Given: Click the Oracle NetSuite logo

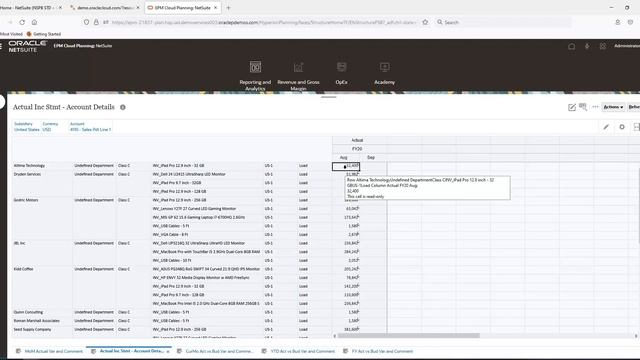Looking at the screenshot, I should point(27,46).
